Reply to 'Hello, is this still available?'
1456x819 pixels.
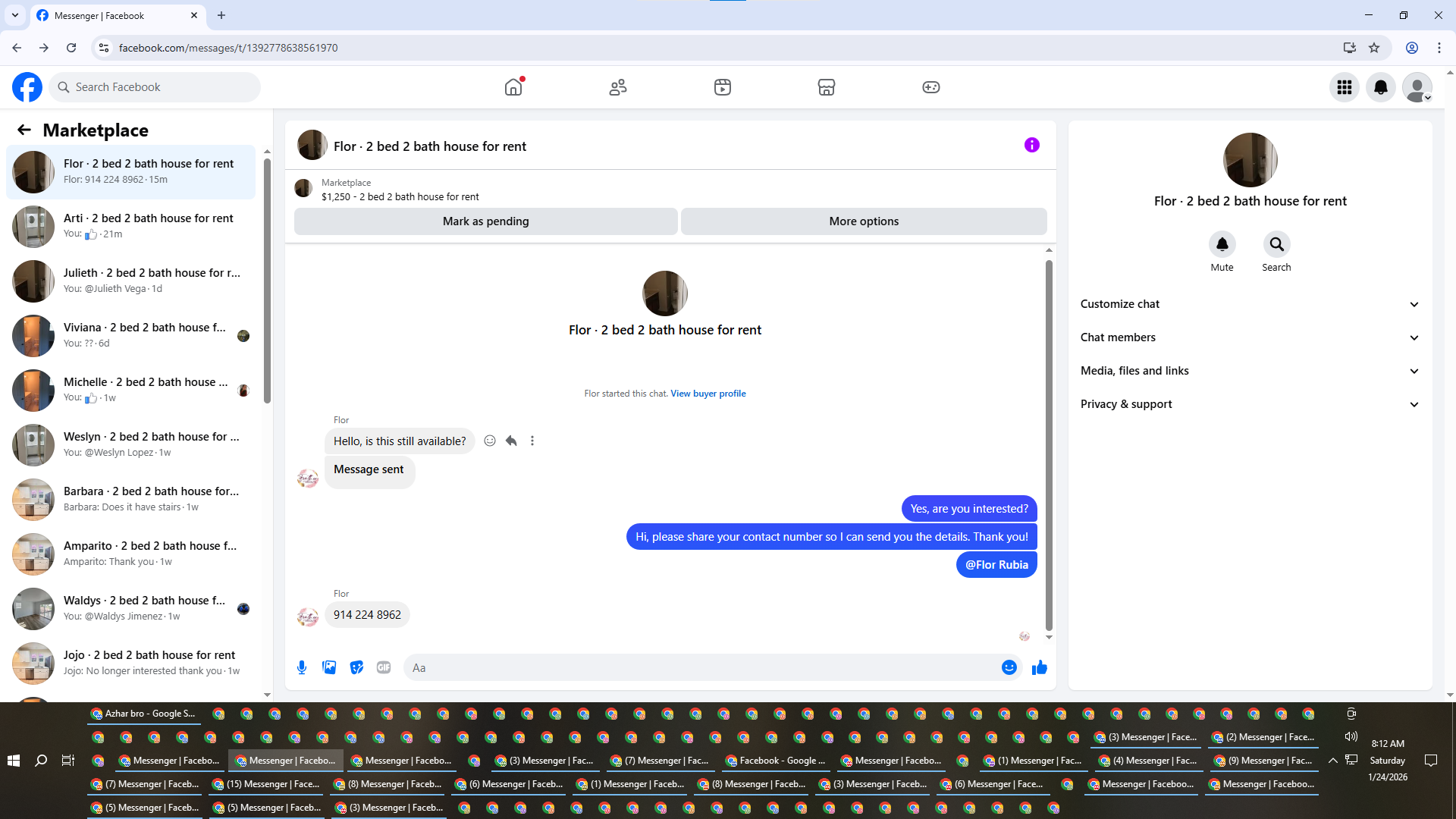point(511,441)
